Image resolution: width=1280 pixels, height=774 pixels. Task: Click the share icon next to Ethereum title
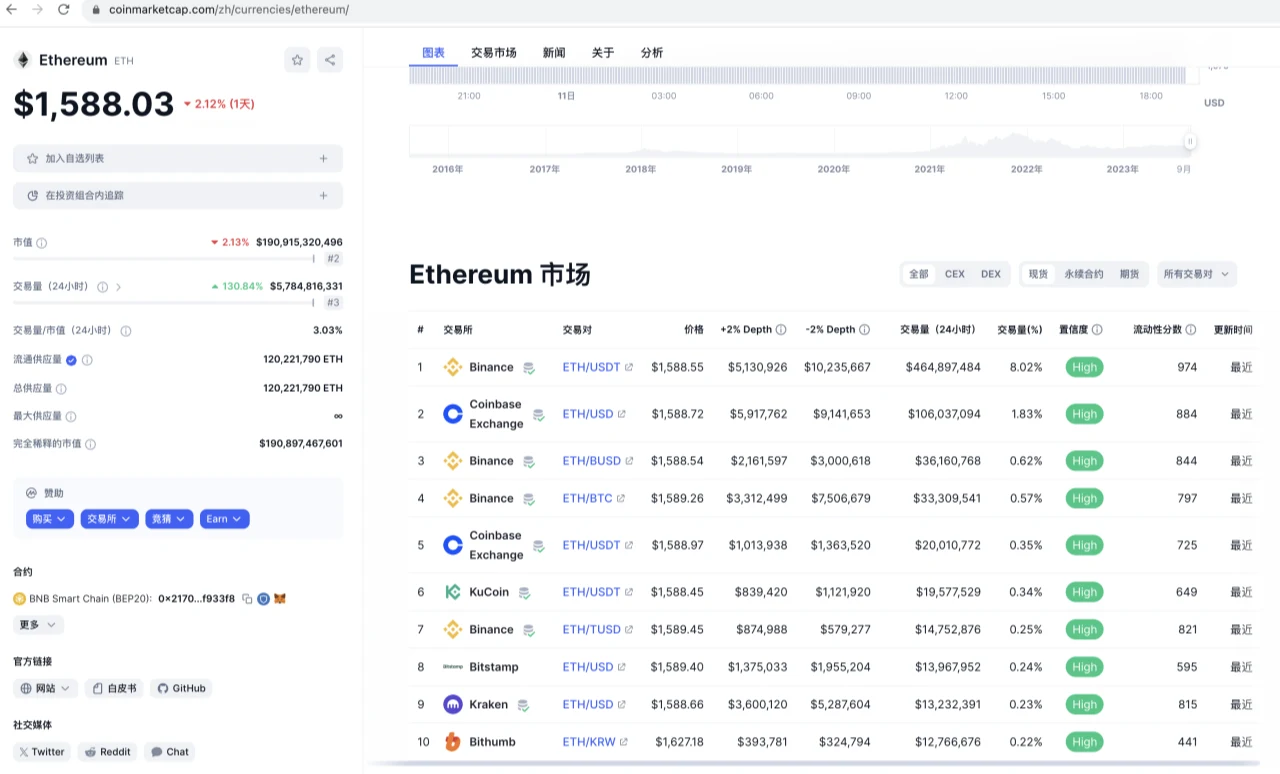click(x=330, y=60)
